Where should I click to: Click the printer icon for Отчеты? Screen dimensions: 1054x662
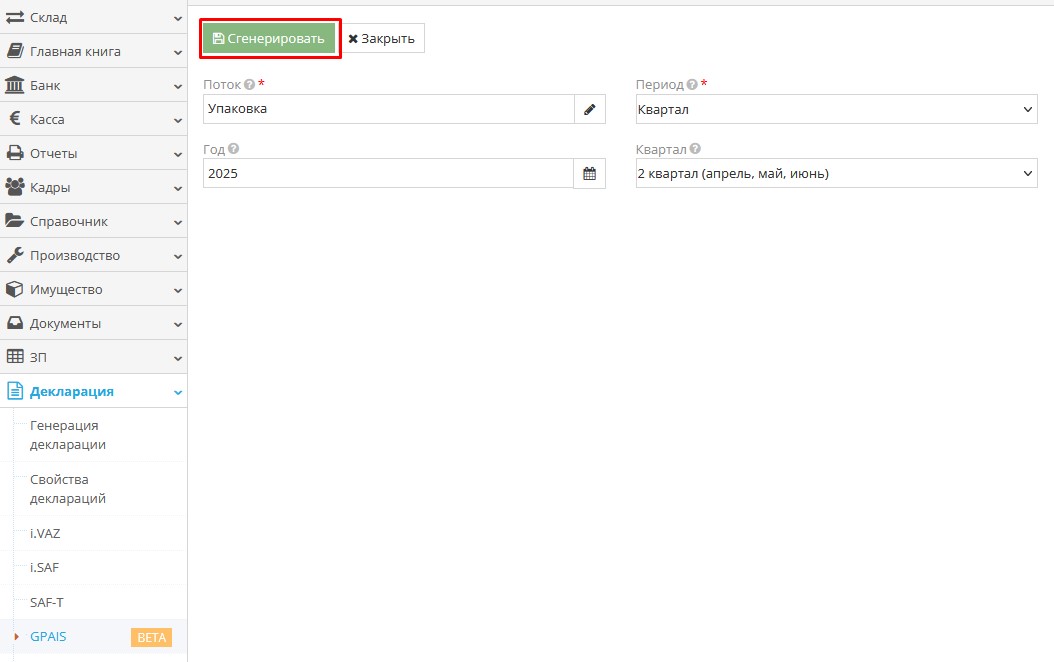[x=15, y=153]
